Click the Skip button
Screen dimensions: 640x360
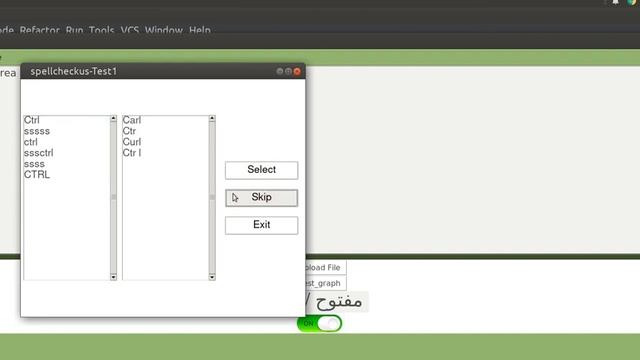coord(261,198)
